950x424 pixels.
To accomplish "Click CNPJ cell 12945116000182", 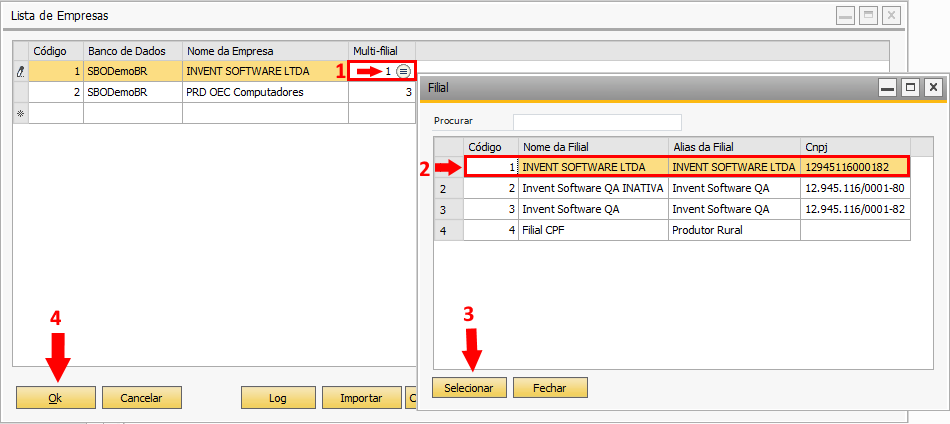I will coord(855,167).
